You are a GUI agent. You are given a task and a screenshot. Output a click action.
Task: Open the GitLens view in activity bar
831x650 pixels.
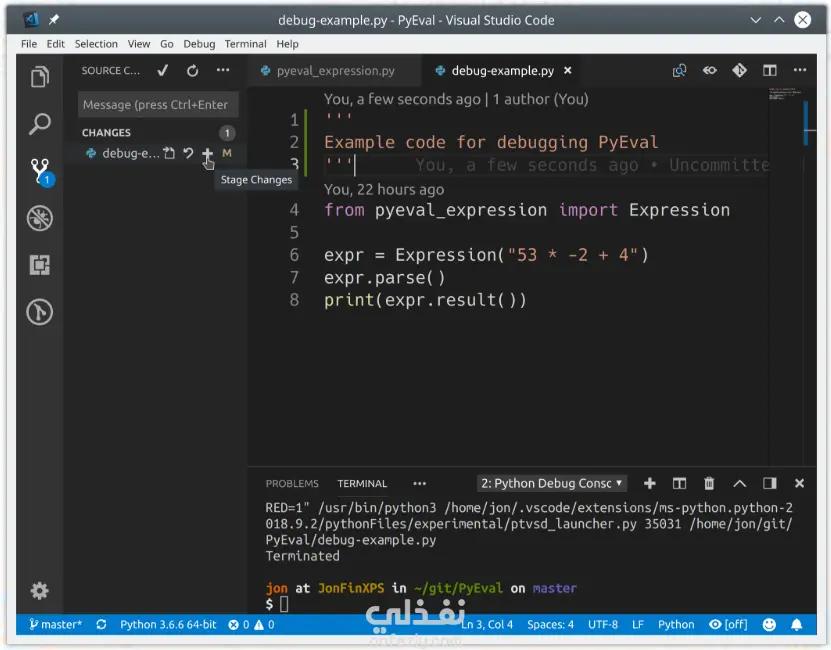(x=40, y=312)
